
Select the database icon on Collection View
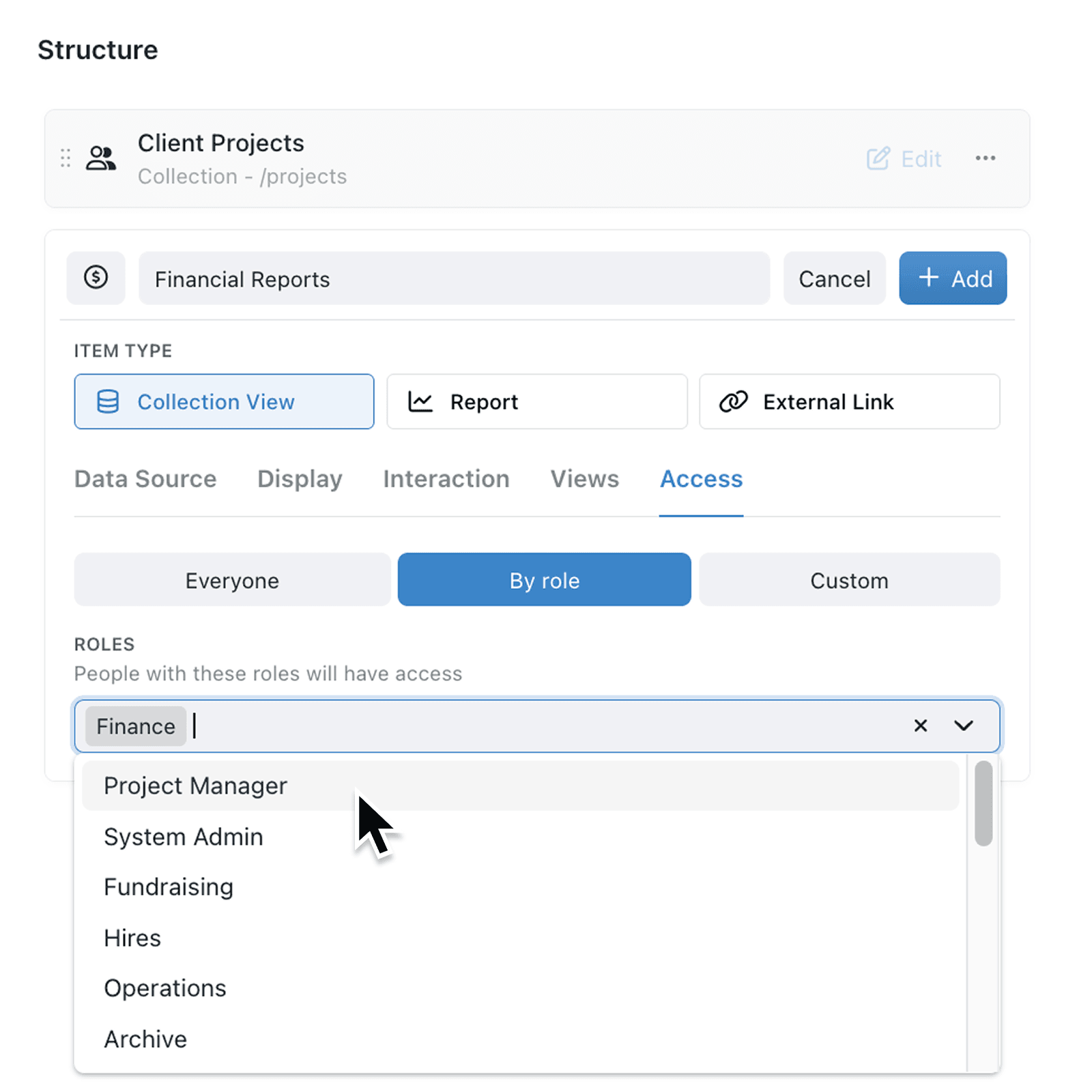pyautogui.click(x=108, y=401)
